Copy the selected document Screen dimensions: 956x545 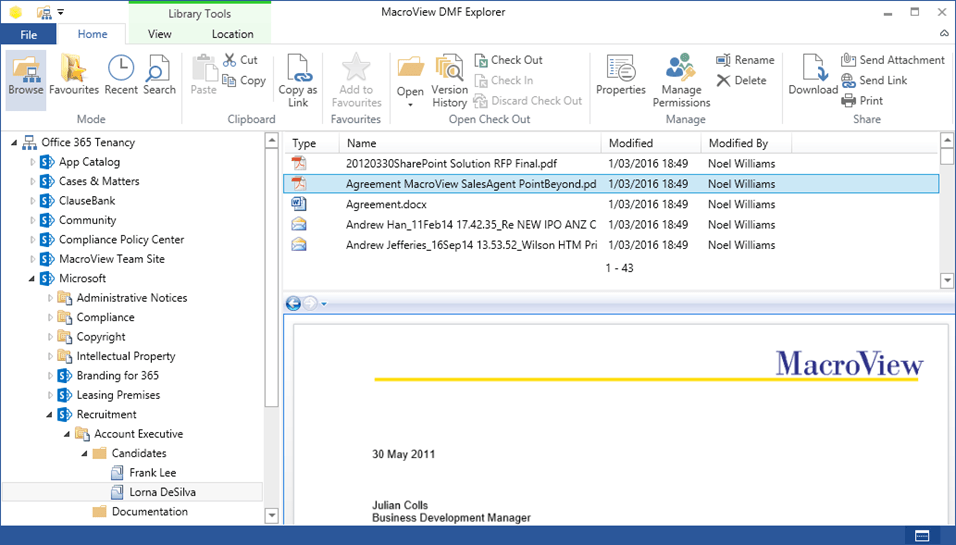(x=244, y=80)
